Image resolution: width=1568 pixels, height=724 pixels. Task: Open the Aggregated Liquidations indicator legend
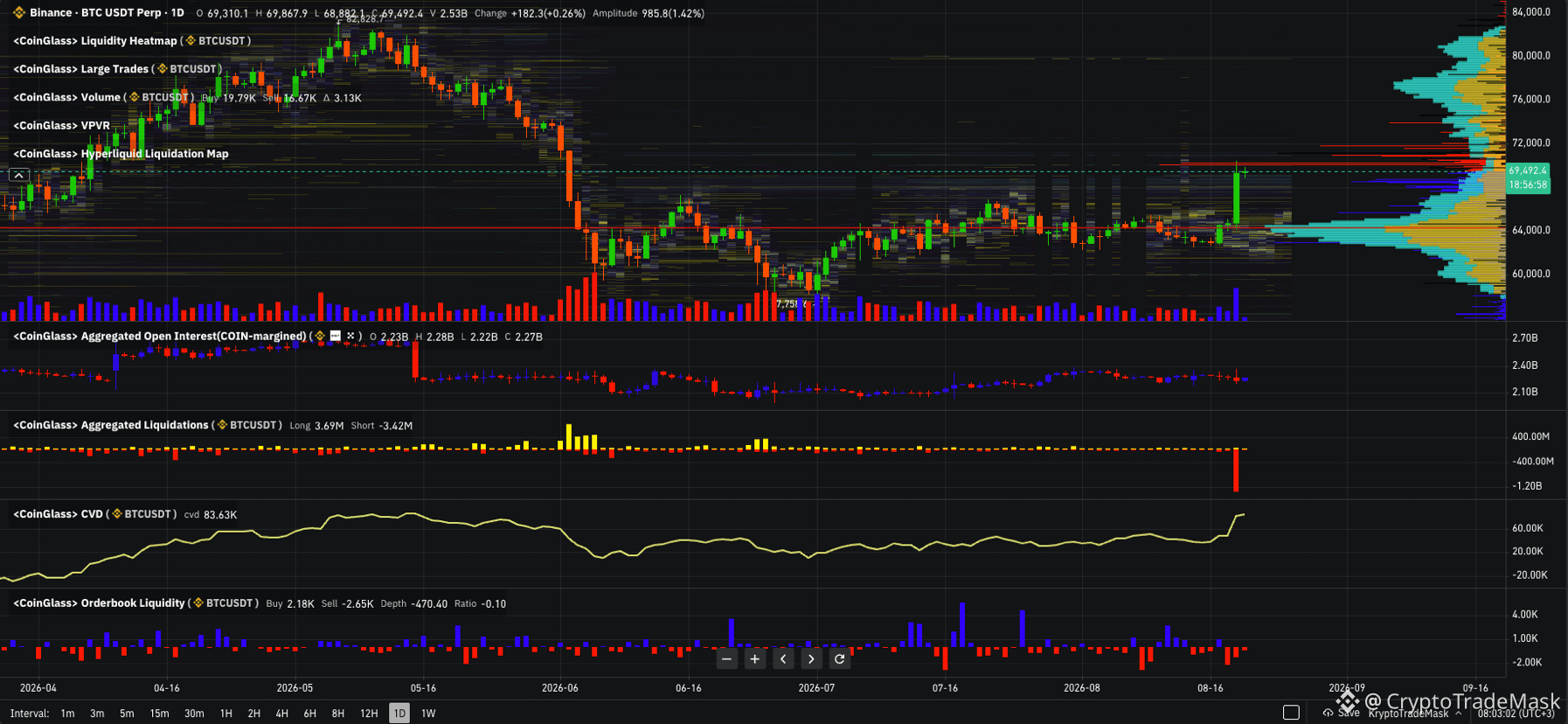[x=147, y=425]
